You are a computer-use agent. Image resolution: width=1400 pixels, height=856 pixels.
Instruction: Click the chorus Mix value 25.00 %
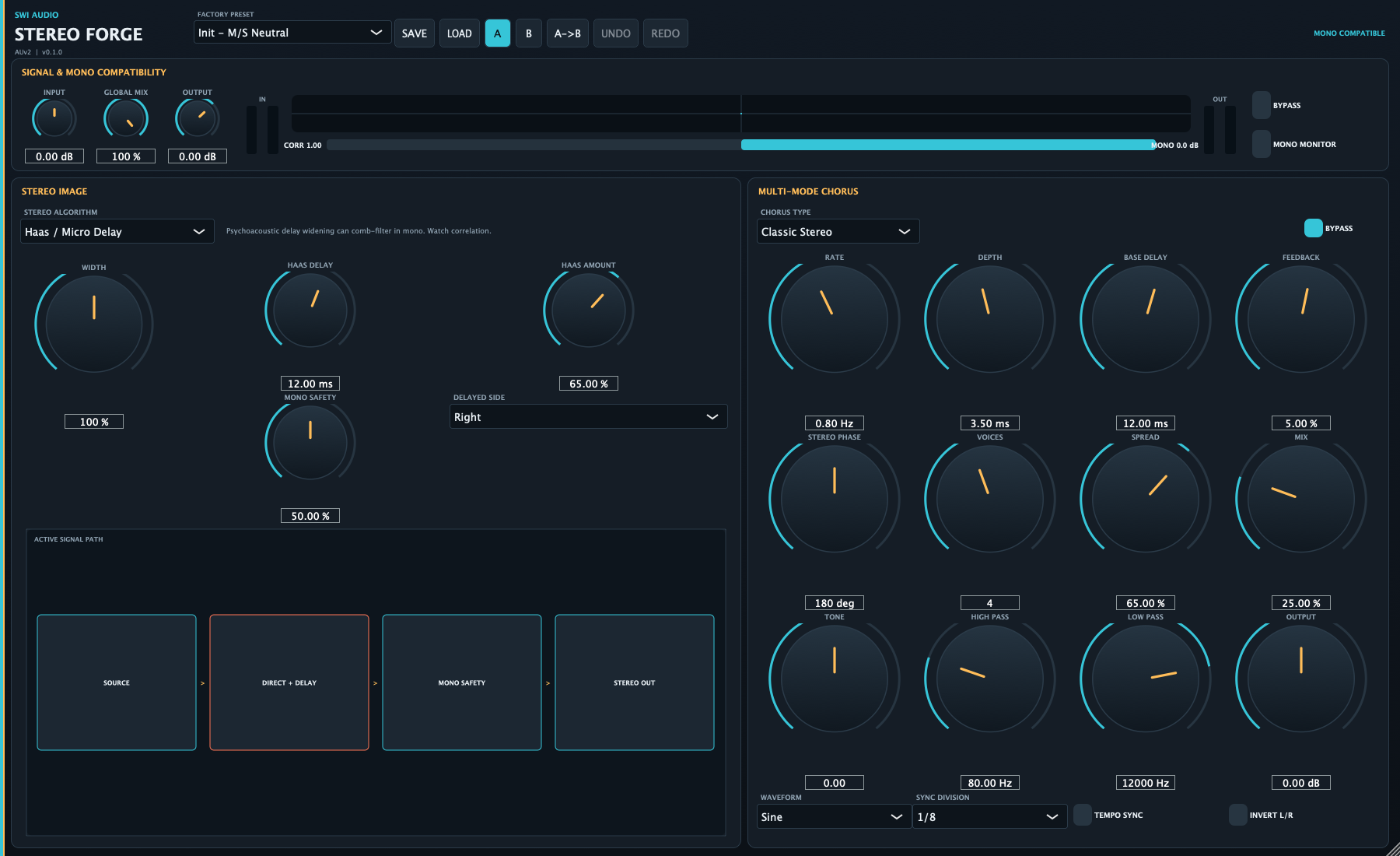[1301, 603]
